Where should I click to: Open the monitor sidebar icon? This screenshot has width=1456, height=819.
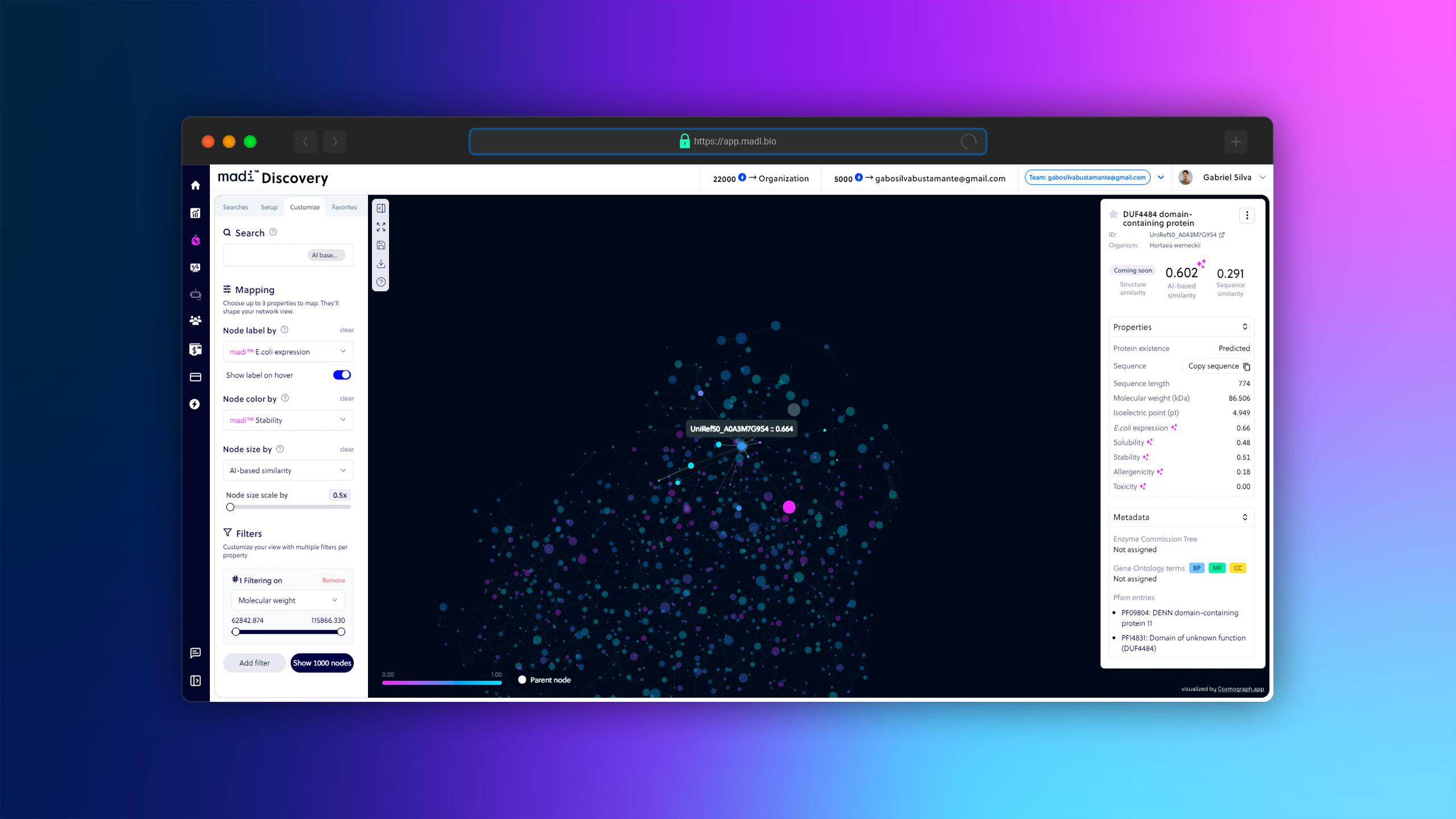click(x=195, y=267)
